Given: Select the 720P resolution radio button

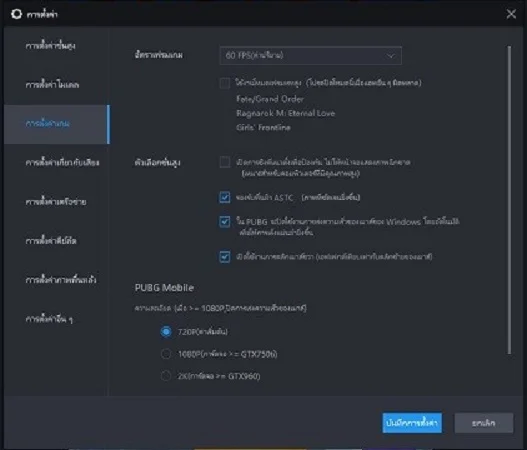Looking at the screenshot, I should pyautogui.click(x=166, y=332).
